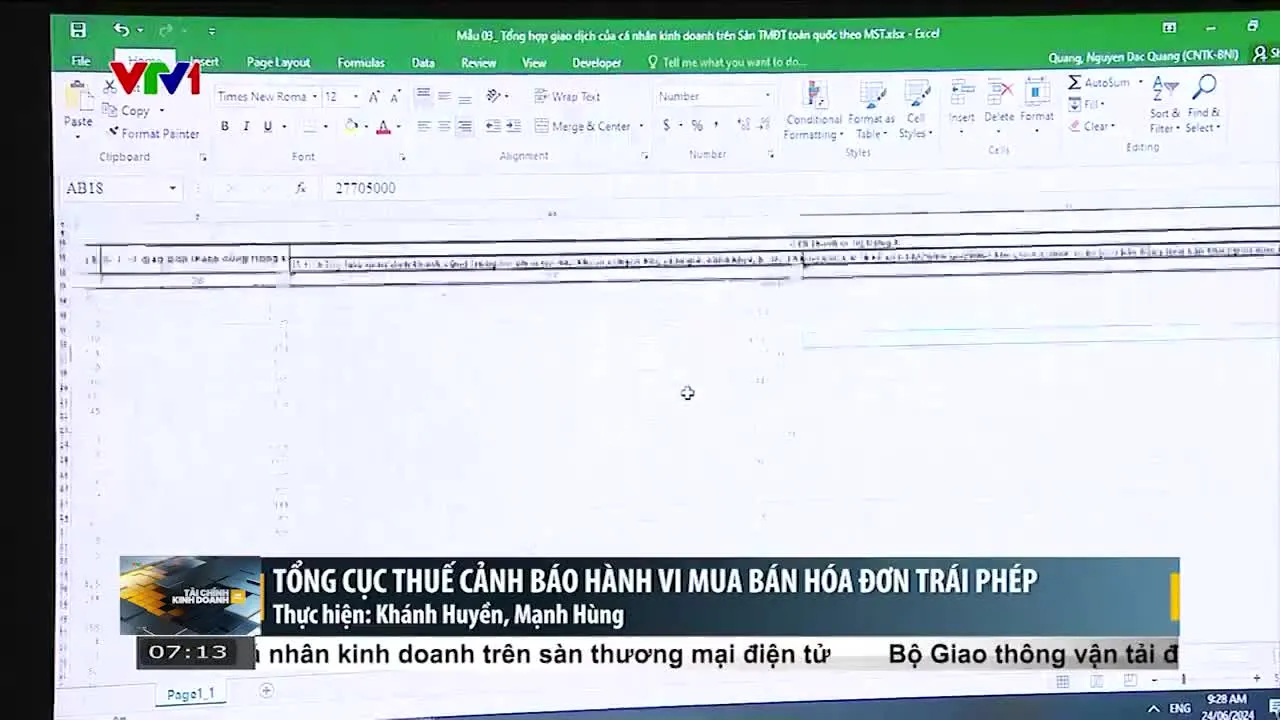Click the Save icon in title bar

coord(78,30)
